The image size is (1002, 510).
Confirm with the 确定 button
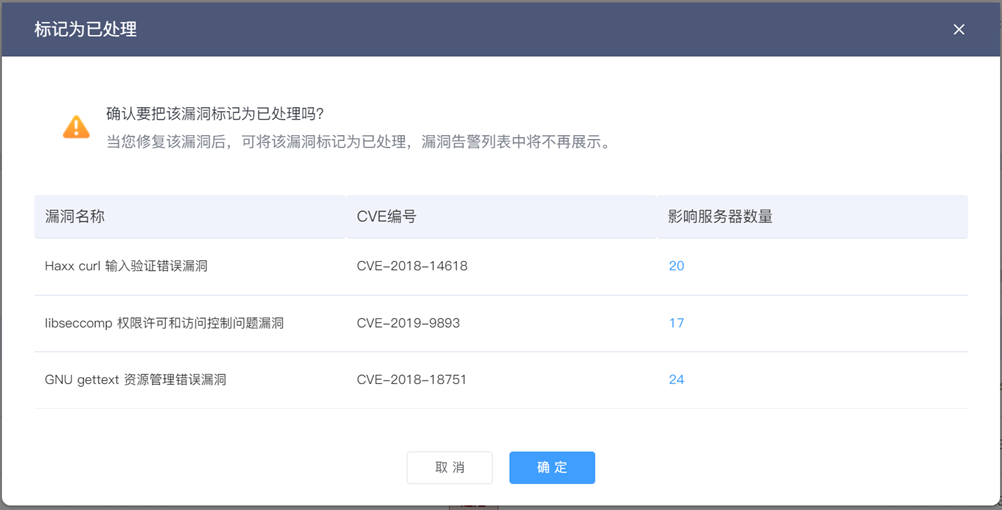[x=552, y=468]
